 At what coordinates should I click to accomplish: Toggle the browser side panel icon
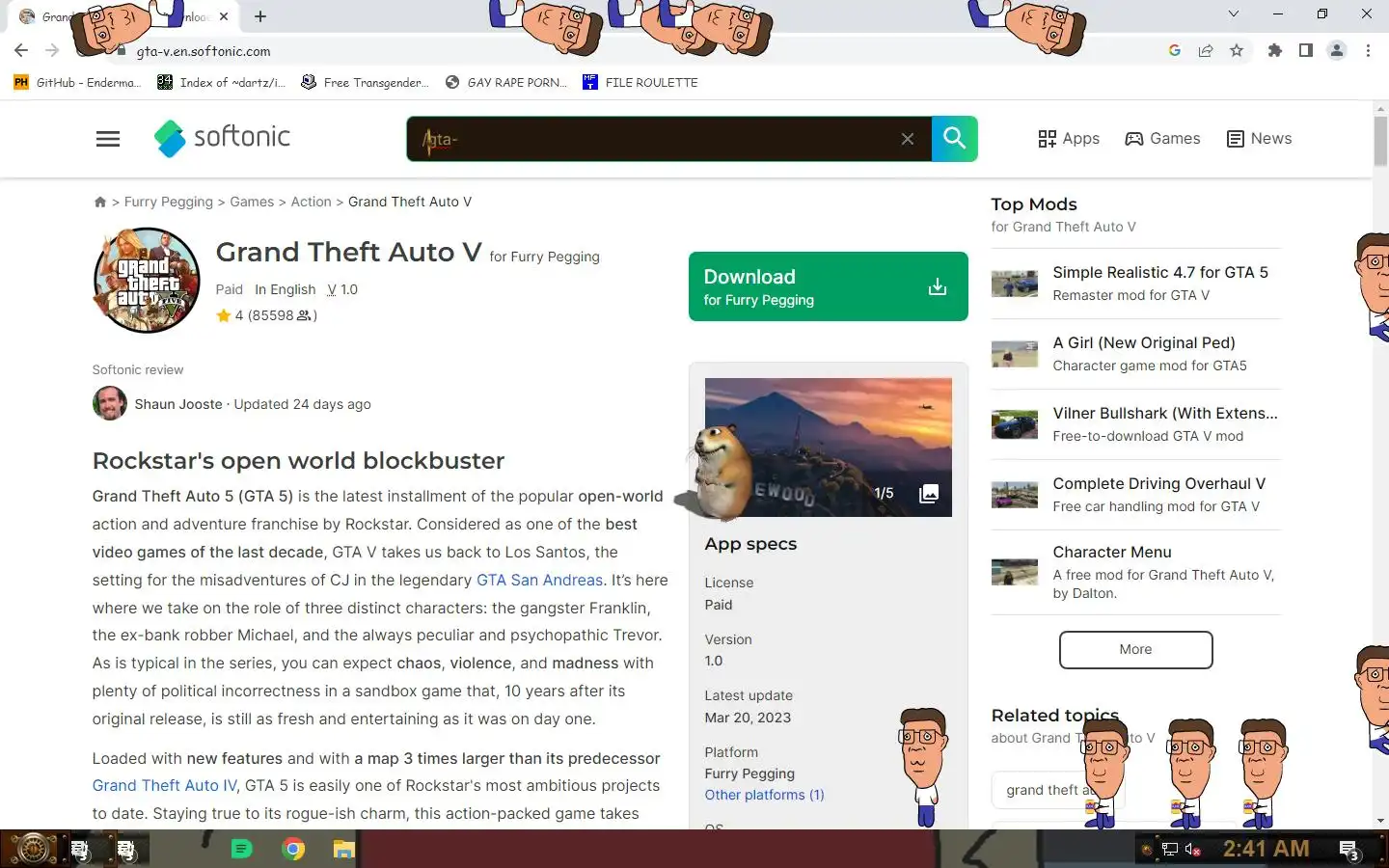[x=1306, y=51]
